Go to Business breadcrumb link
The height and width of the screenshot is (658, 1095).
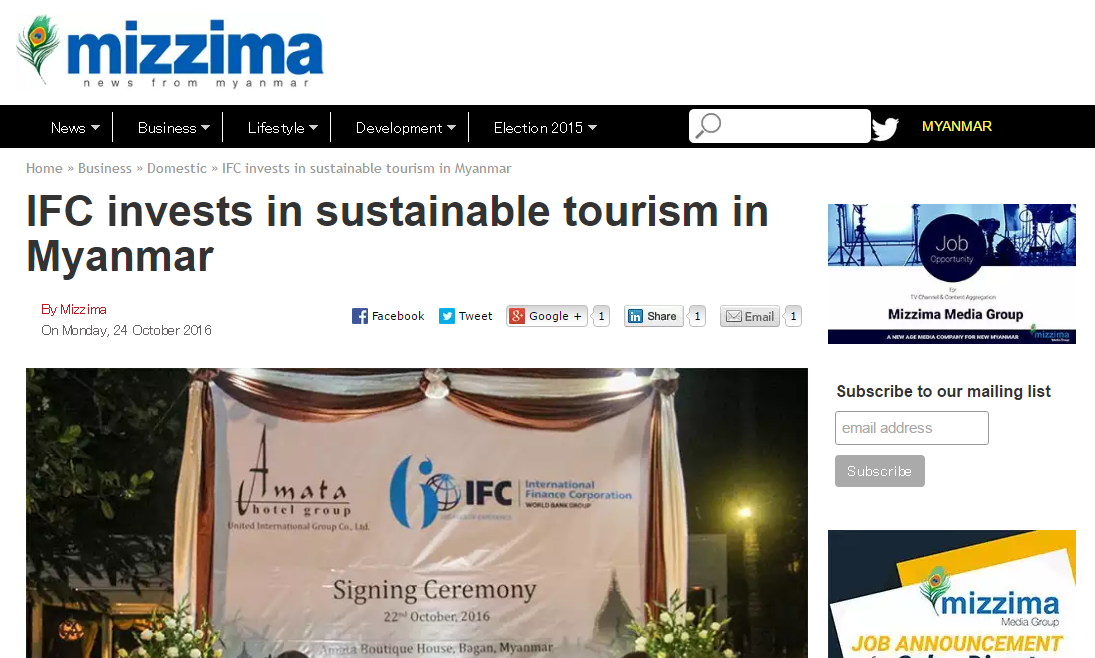[x=105, y=168]
